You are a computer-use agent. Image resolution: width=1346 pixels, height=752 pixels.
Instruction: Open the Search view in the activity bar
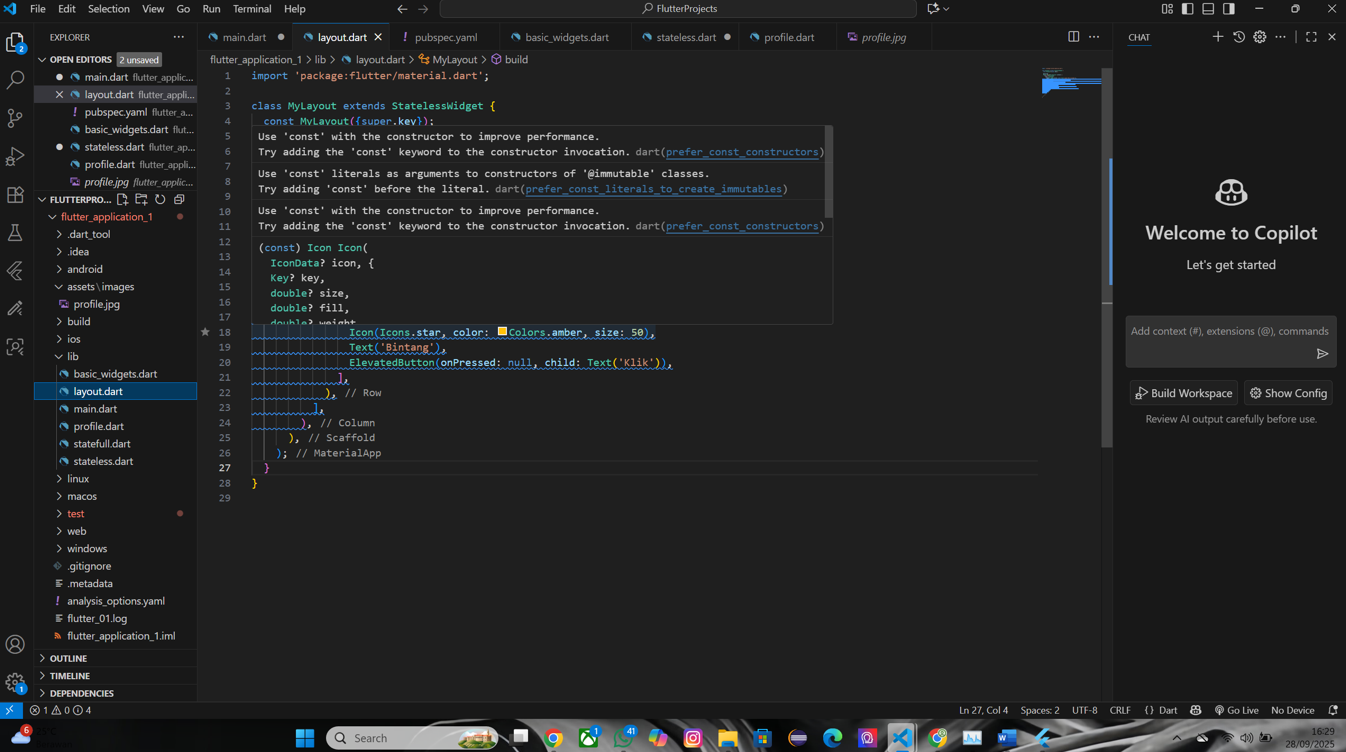[15, 80]
